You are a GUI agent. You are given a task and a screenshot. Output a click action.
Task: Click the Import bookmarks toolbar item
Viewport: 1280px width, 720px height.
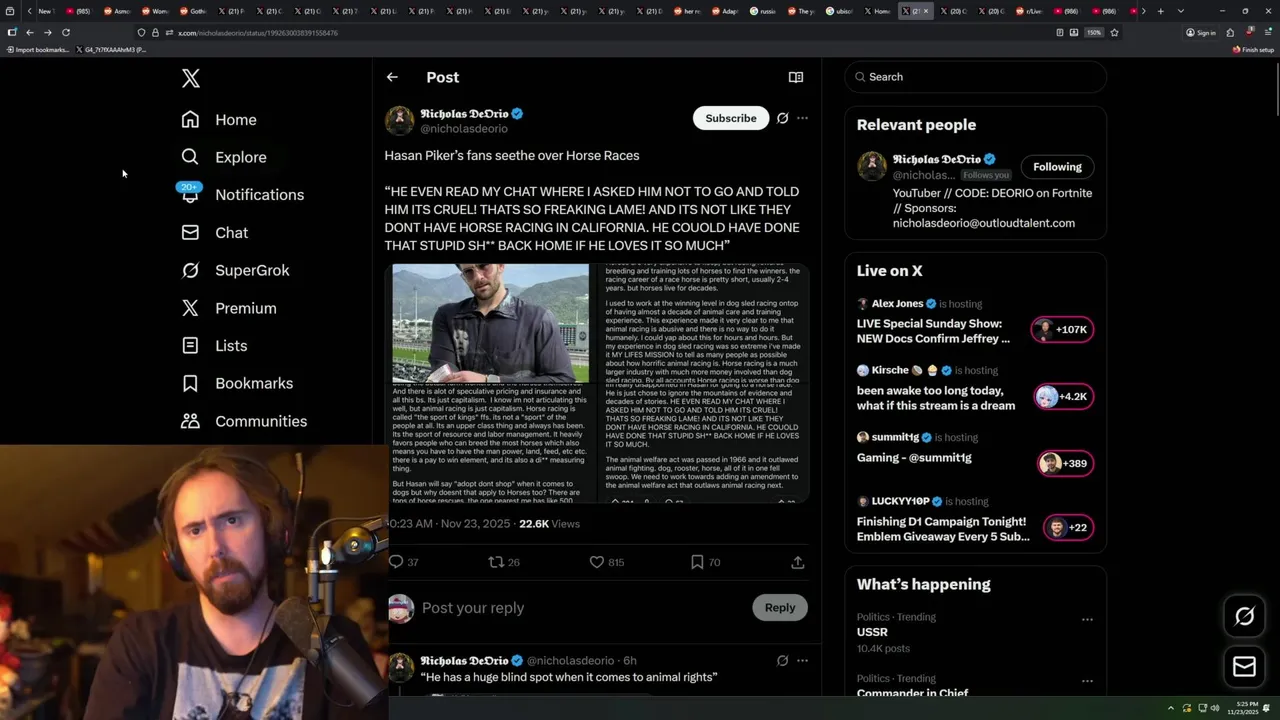point(37,50)
